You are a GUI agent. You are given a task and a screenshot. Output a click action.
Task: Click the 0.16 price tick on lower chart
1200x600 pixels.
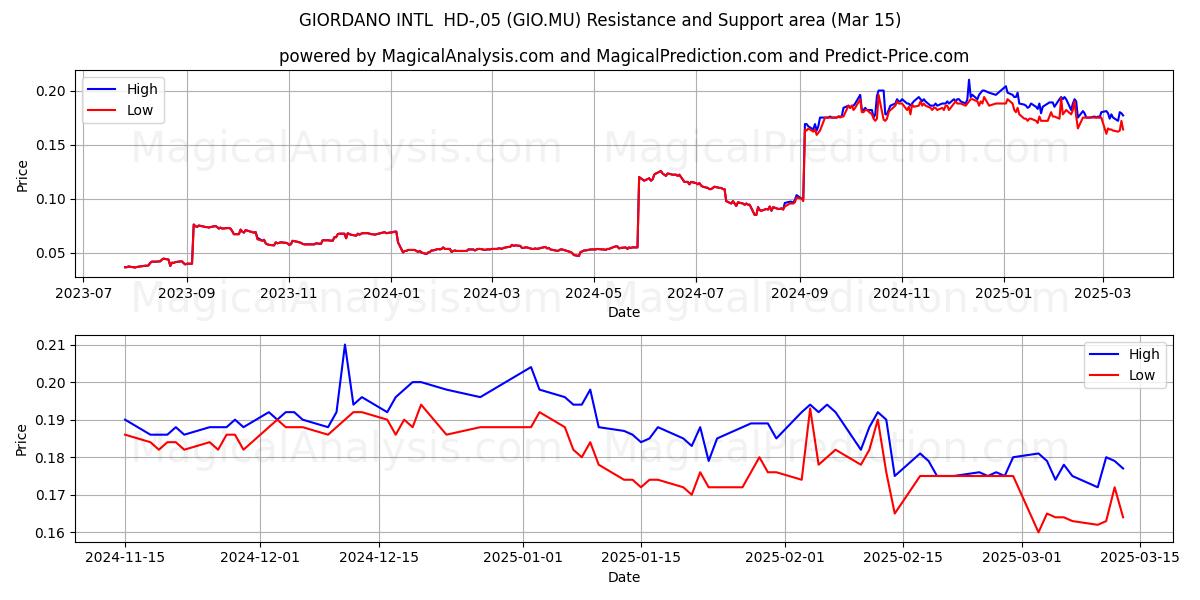point(53,533)
